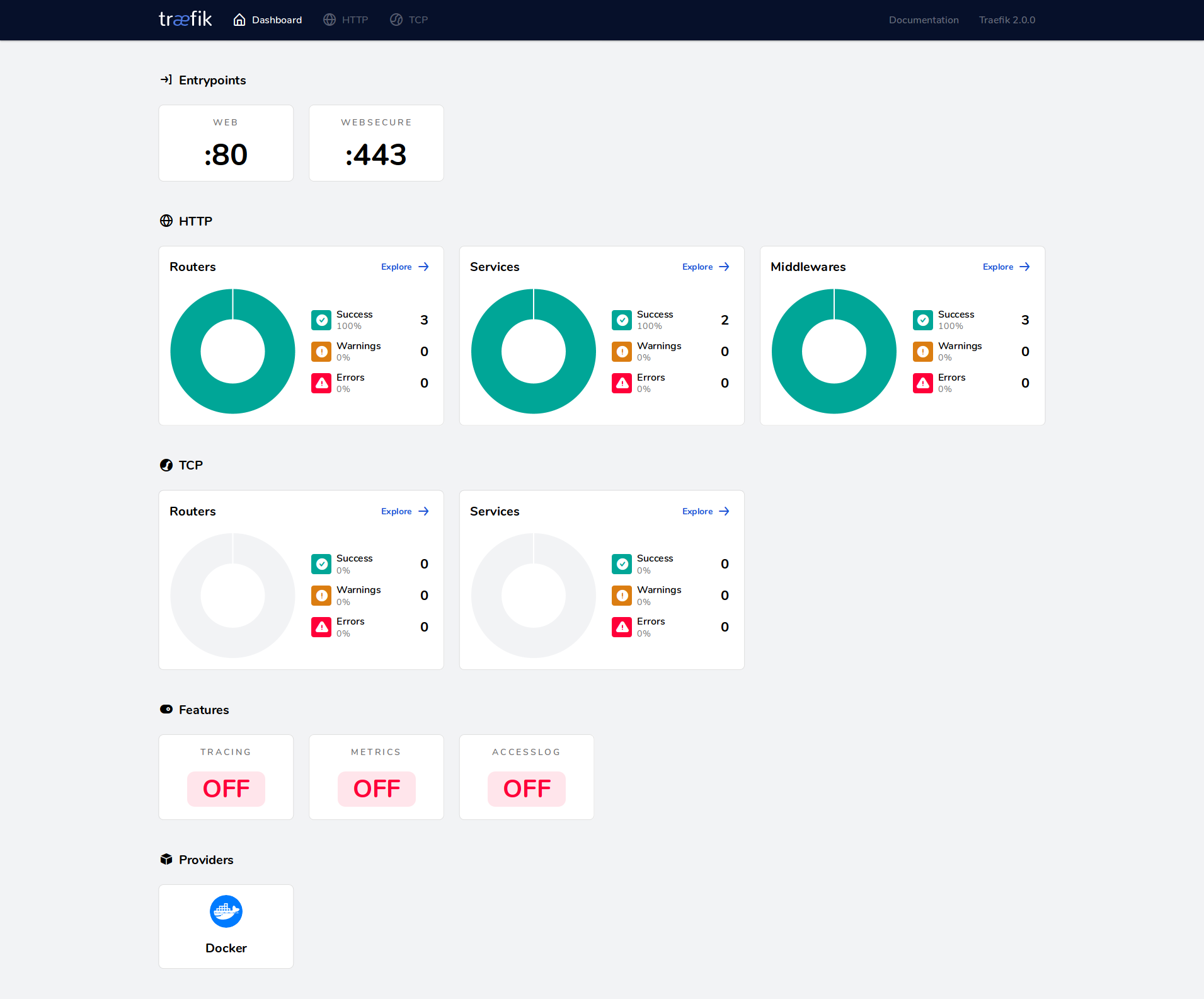This screenshot has width=1204, height=999.
Task: Click HTTP Services Warnings orange icon
Action: tap(622, 352)
